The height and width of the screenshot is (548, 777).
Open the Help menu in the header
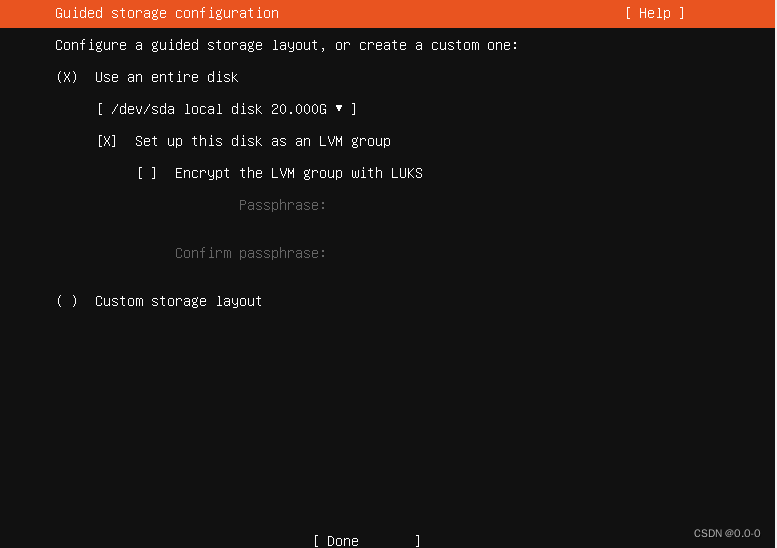point(655,13)
